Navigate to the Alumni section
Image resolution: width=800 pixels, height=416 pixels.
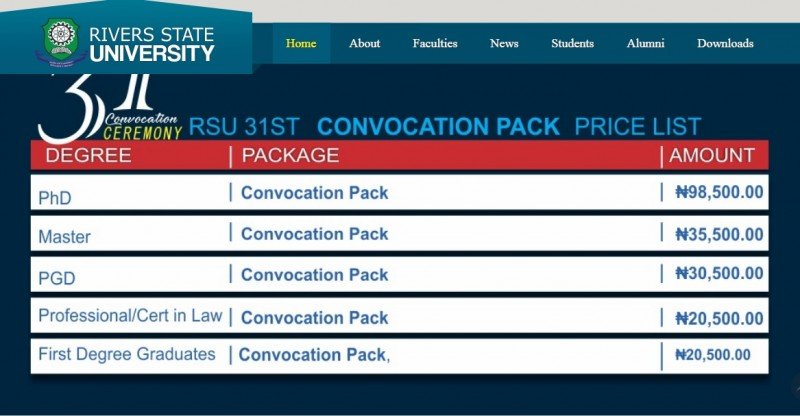click(645, 43)
